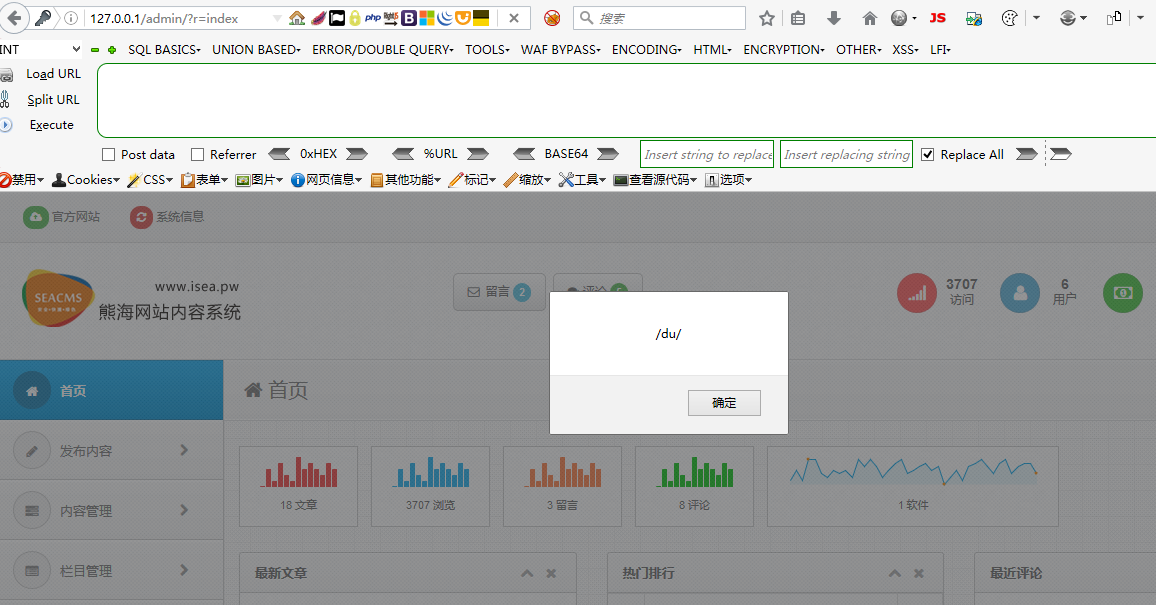Screen dimensions: 1156x605
Task: Click Load URL in HackBar
Action: (x=53, y=74)
